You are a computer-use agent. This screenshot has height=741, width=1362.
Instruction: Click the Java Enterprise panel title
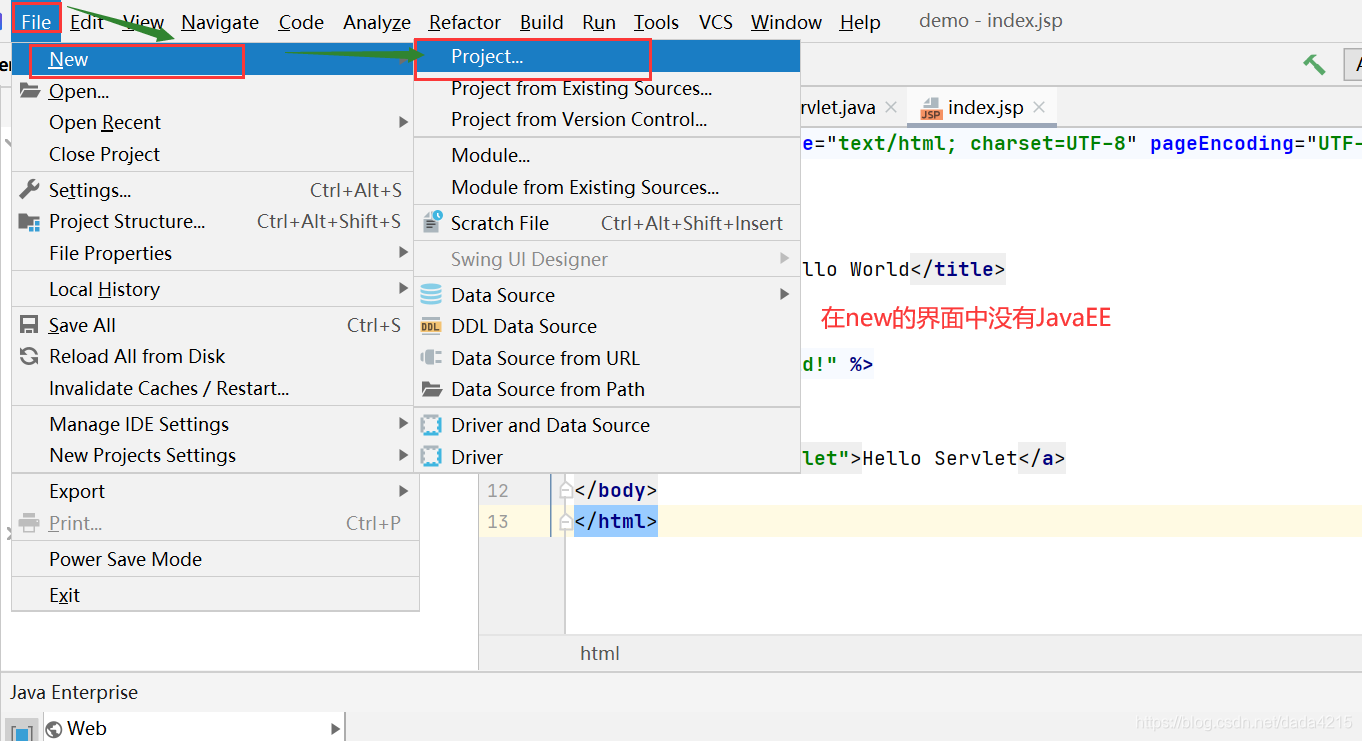pos(74,692)
